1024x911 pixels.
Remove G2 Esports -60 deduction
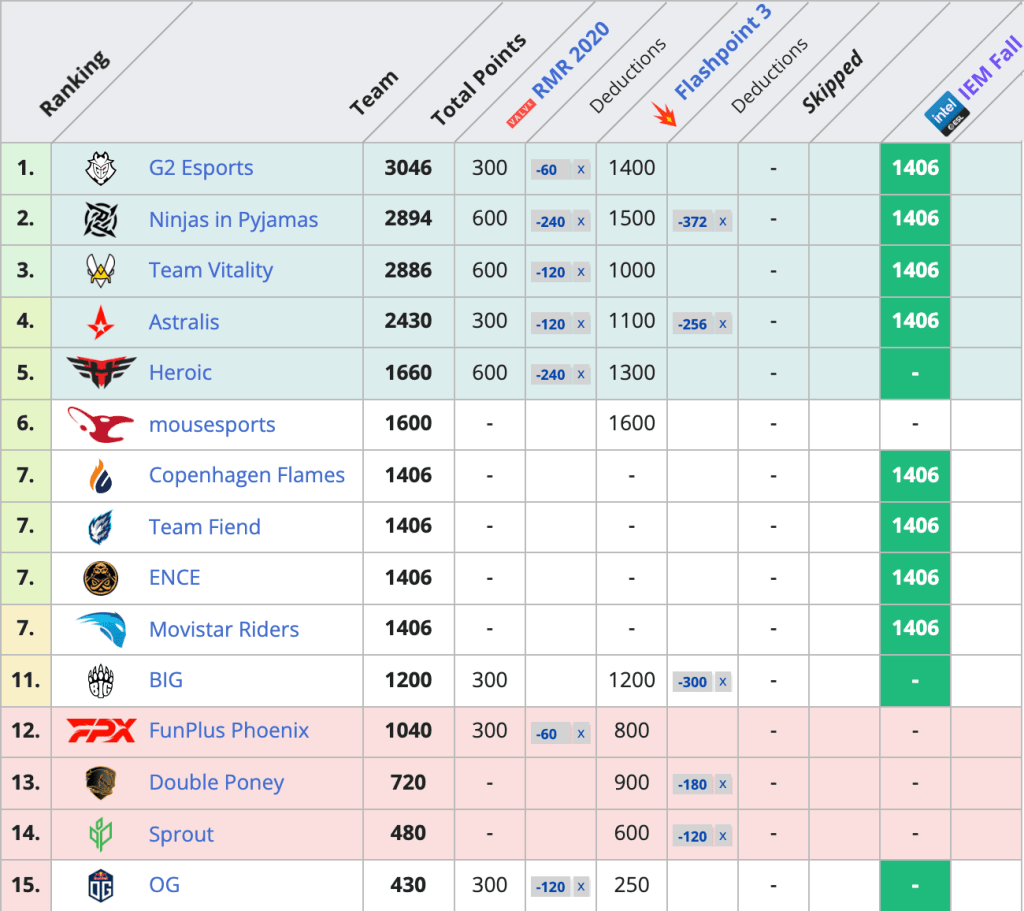coord(581,170)
